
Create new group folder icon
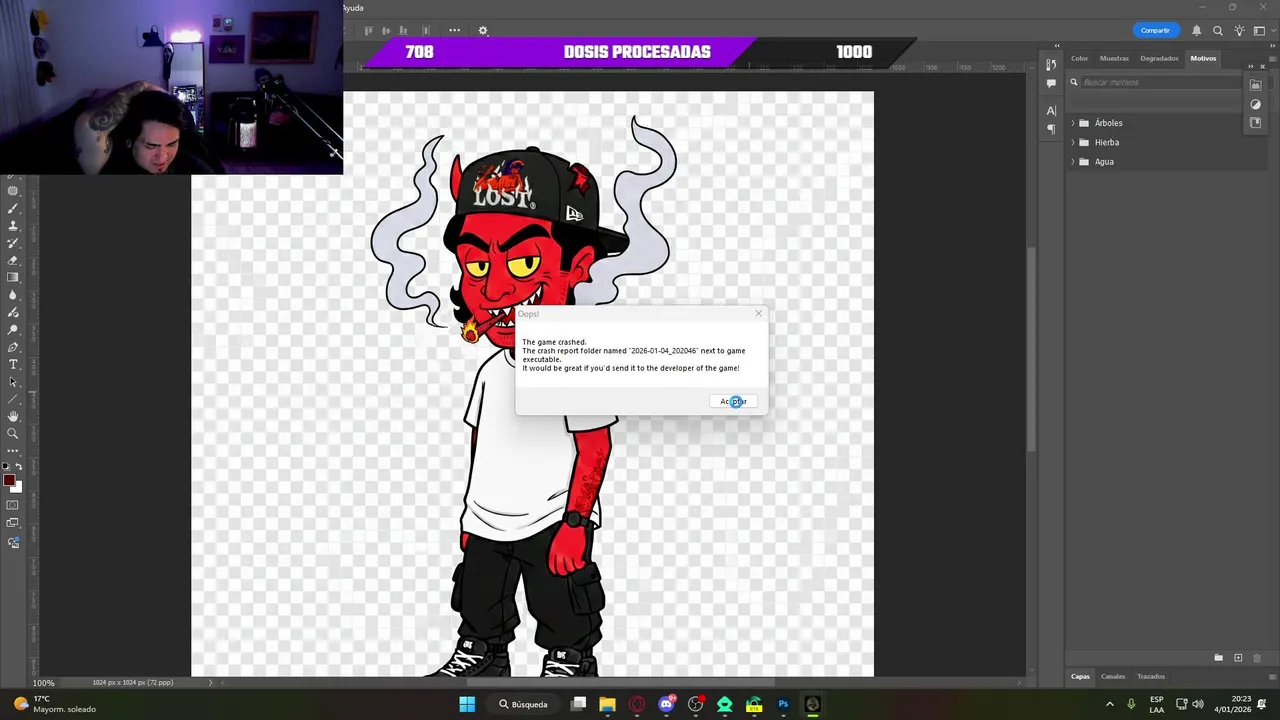click(1218, 658)
